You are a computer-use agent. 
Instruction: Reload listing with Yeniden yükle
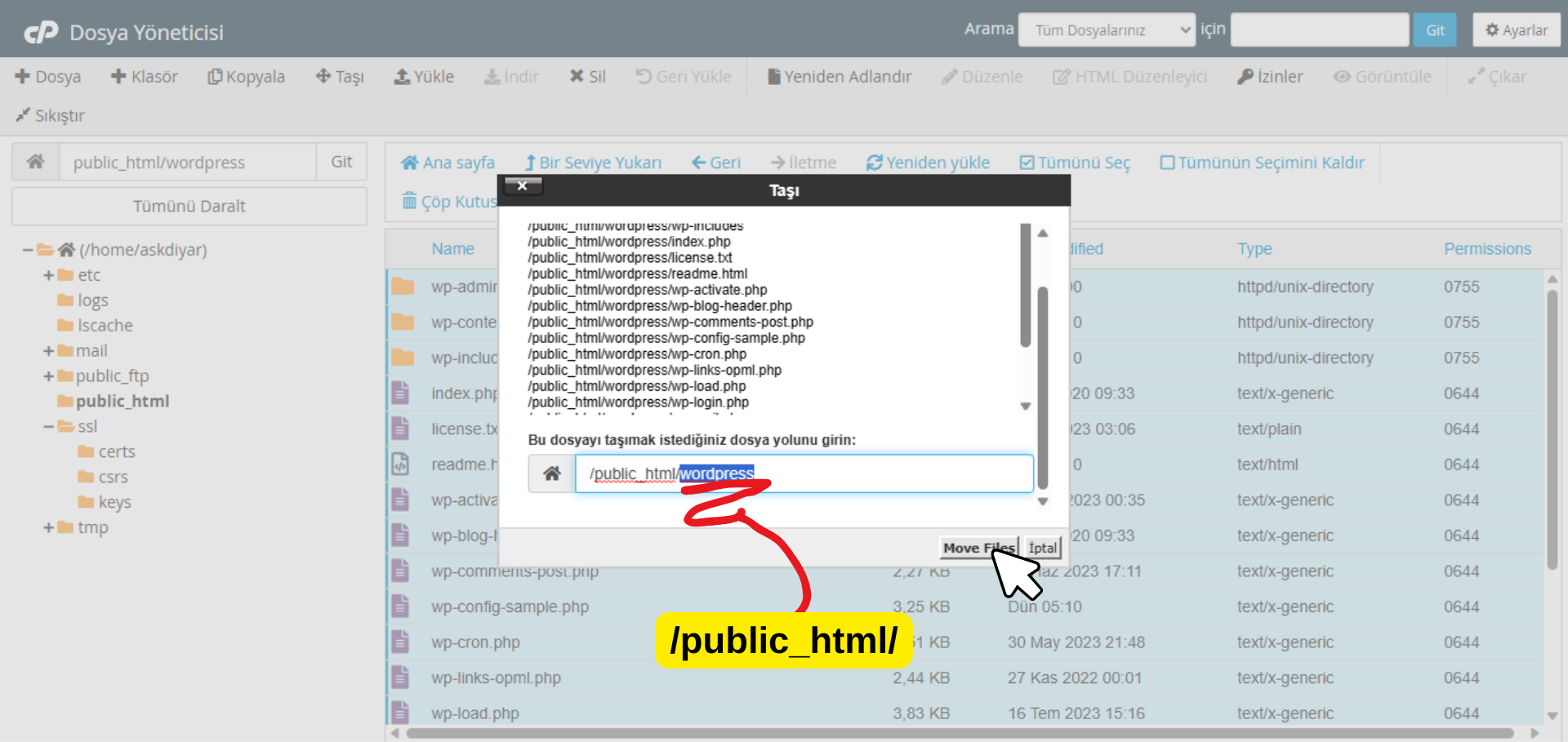928,162
